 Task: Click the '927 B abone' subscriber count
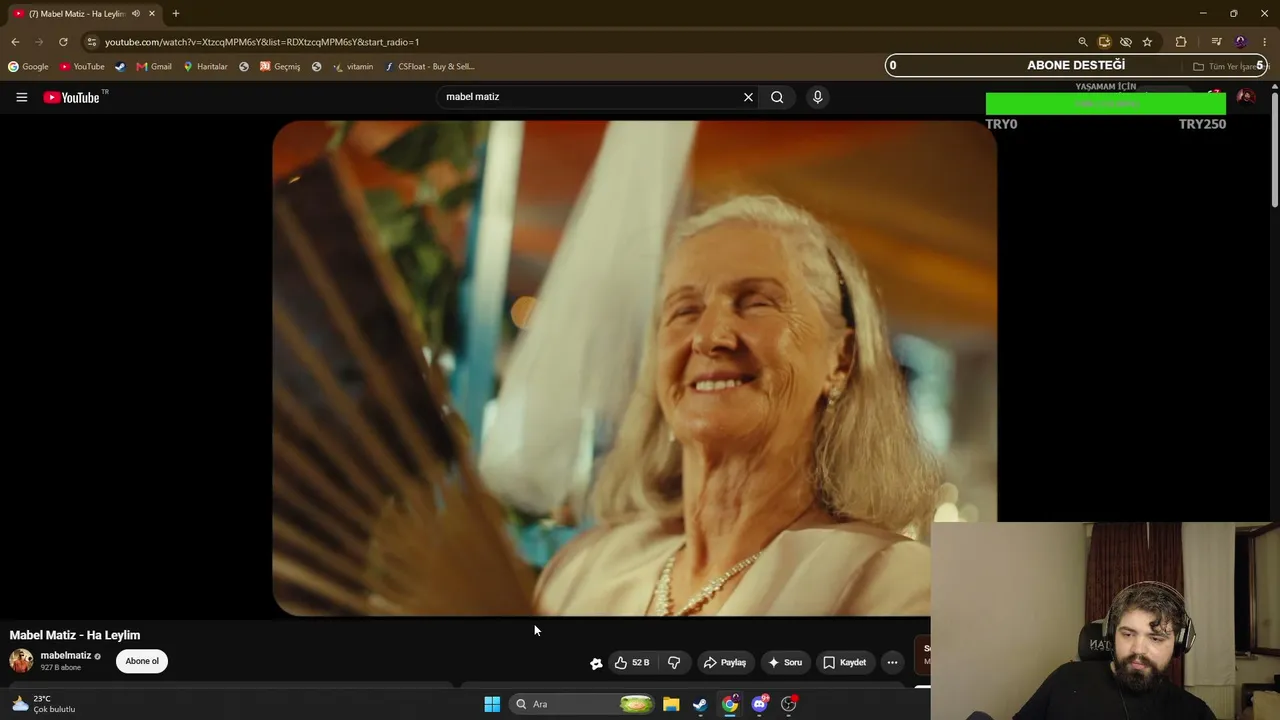click(x=61, y=668)
